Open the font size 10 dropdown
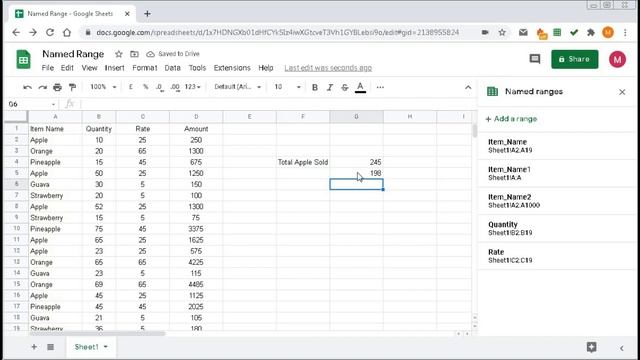The image size is (640, 360). tap(287, 87)
